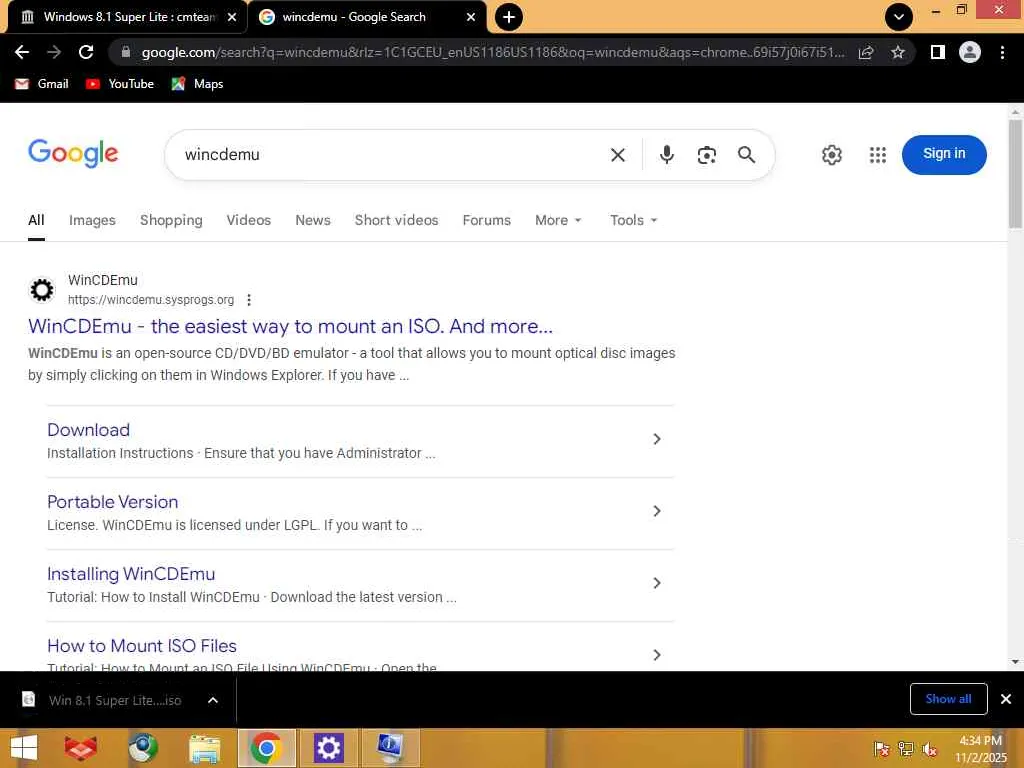Switch to Short videos results
The width and height of the screenshot is (1024, 768).
[x=396, y=221]
